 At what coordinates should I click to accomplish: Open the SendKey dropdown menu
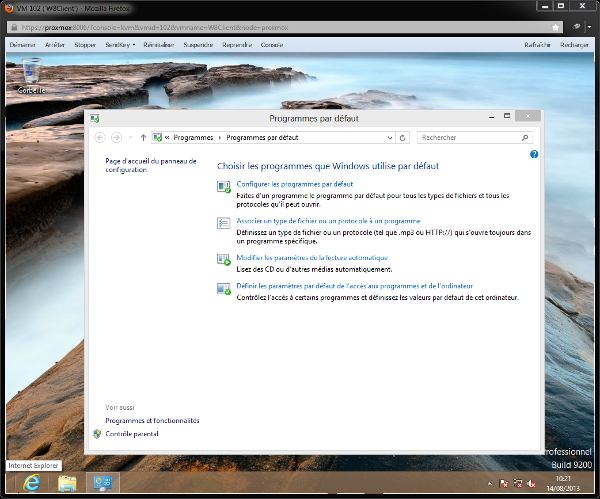pos(120,45)
